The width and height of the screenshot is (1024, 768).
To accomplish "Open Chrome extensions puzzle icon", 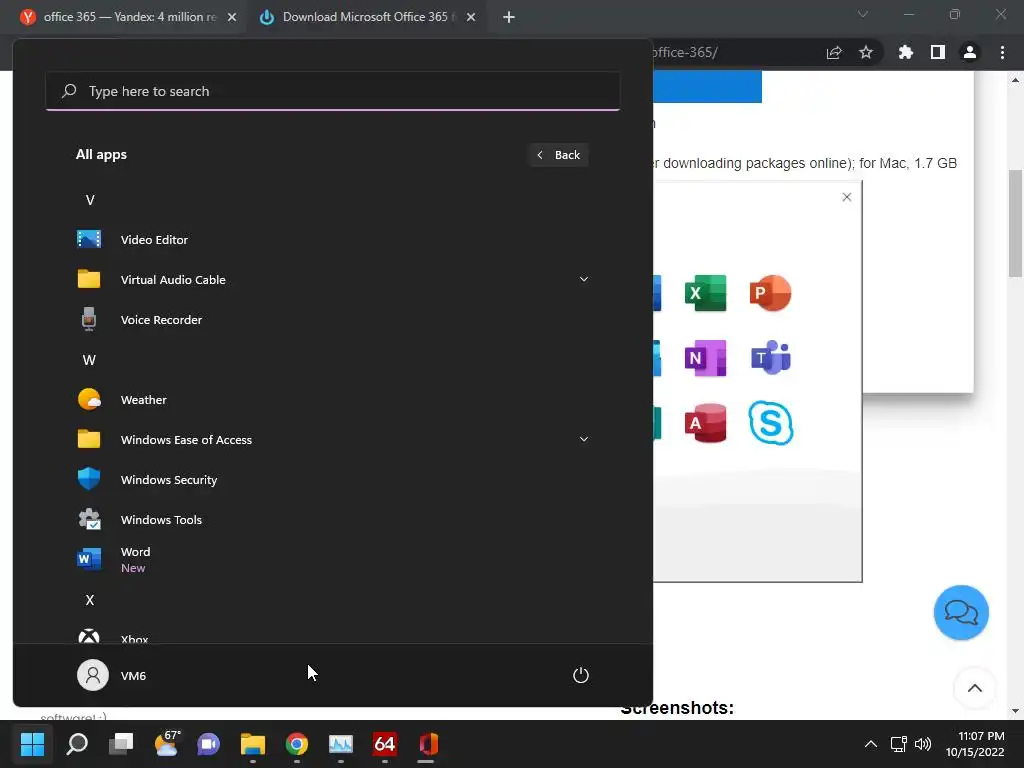I will coord(905,52).
